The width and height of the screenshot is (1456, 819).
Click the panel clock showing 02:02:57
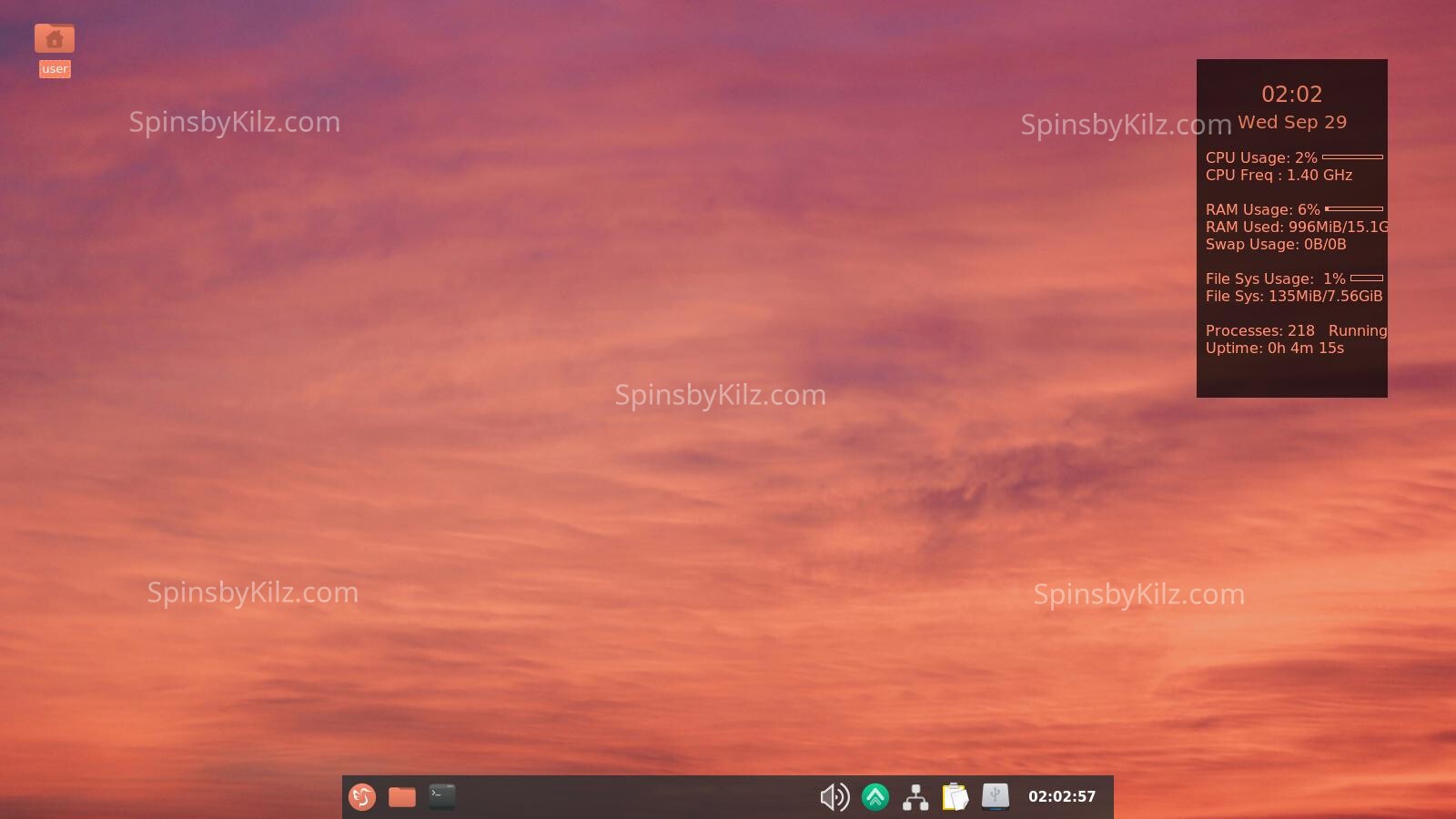click(x=1062, y=797)
